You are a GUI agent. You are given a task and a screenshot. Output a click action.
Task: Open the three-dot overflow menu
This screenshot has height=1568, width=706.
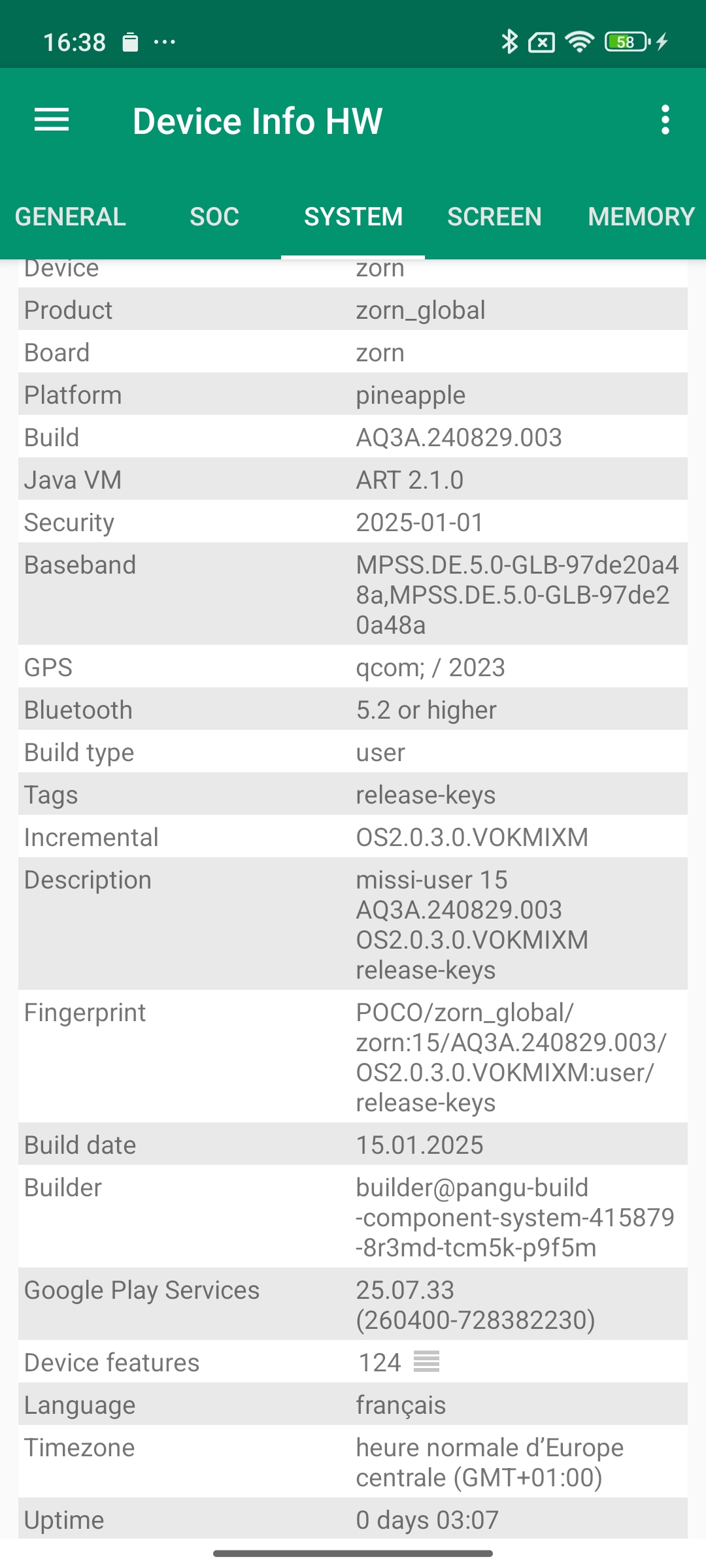click(665, 120)
